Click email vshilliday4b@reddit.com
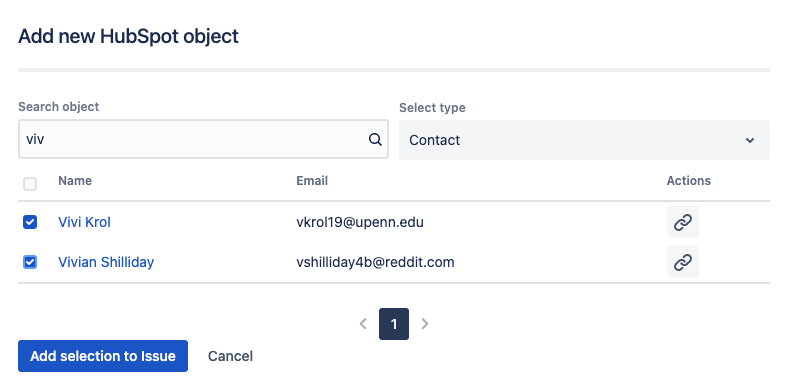Image resolution: width=789 pixels, height=388 pixels. point(375,262)
